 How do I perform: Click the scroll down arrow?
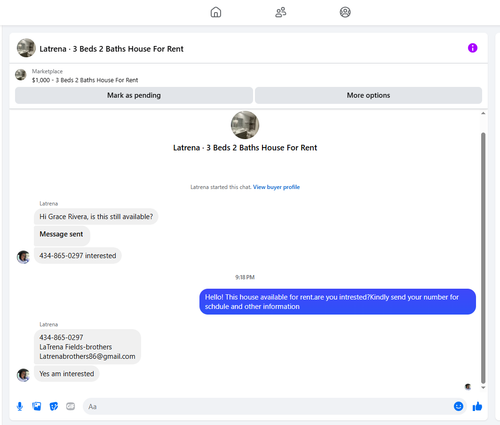(483, 388)
